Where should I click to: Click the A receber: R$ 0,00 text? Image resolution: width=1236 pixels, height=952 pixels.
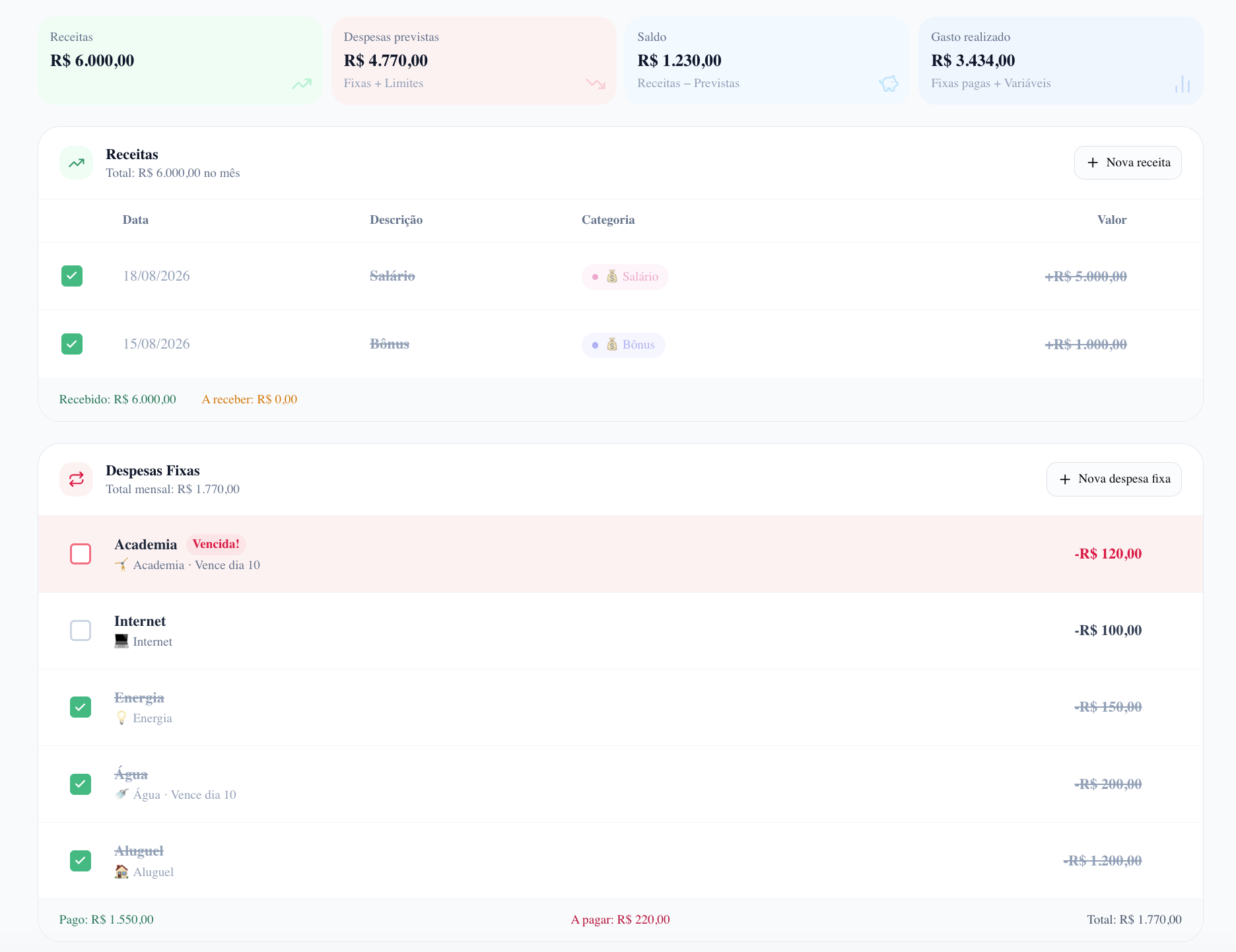click(x=250, y=399)
